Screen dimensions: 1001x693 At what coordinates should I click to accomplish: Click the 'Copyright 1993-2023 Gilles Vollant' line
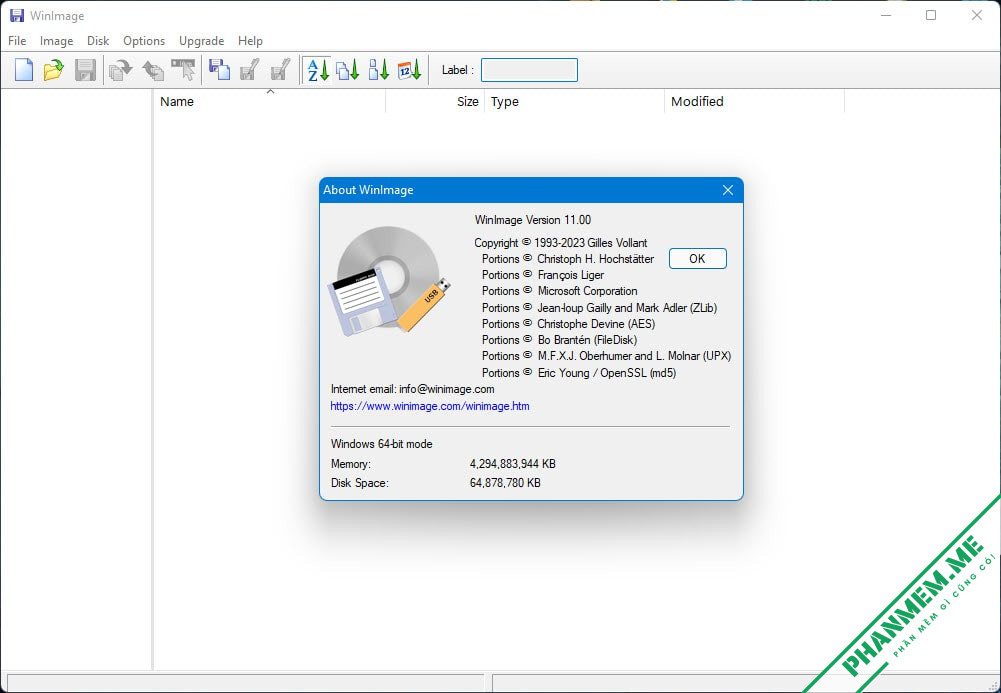pos(561,242)
